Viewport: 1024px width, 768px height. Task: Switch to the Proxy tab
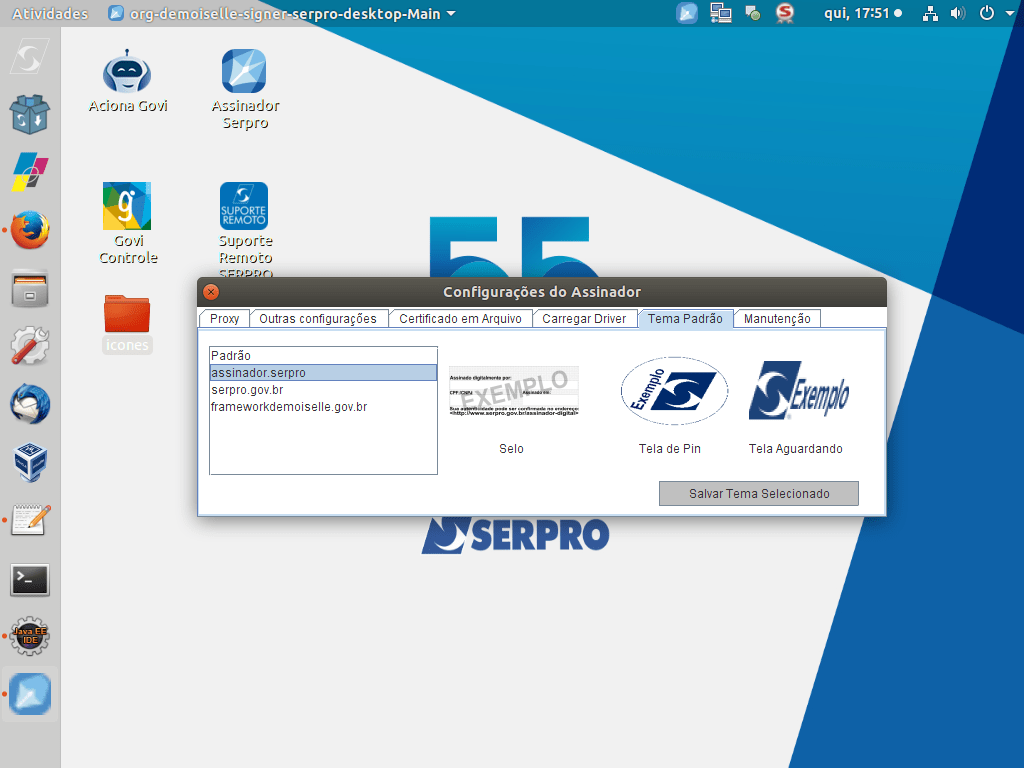point(224,319)
